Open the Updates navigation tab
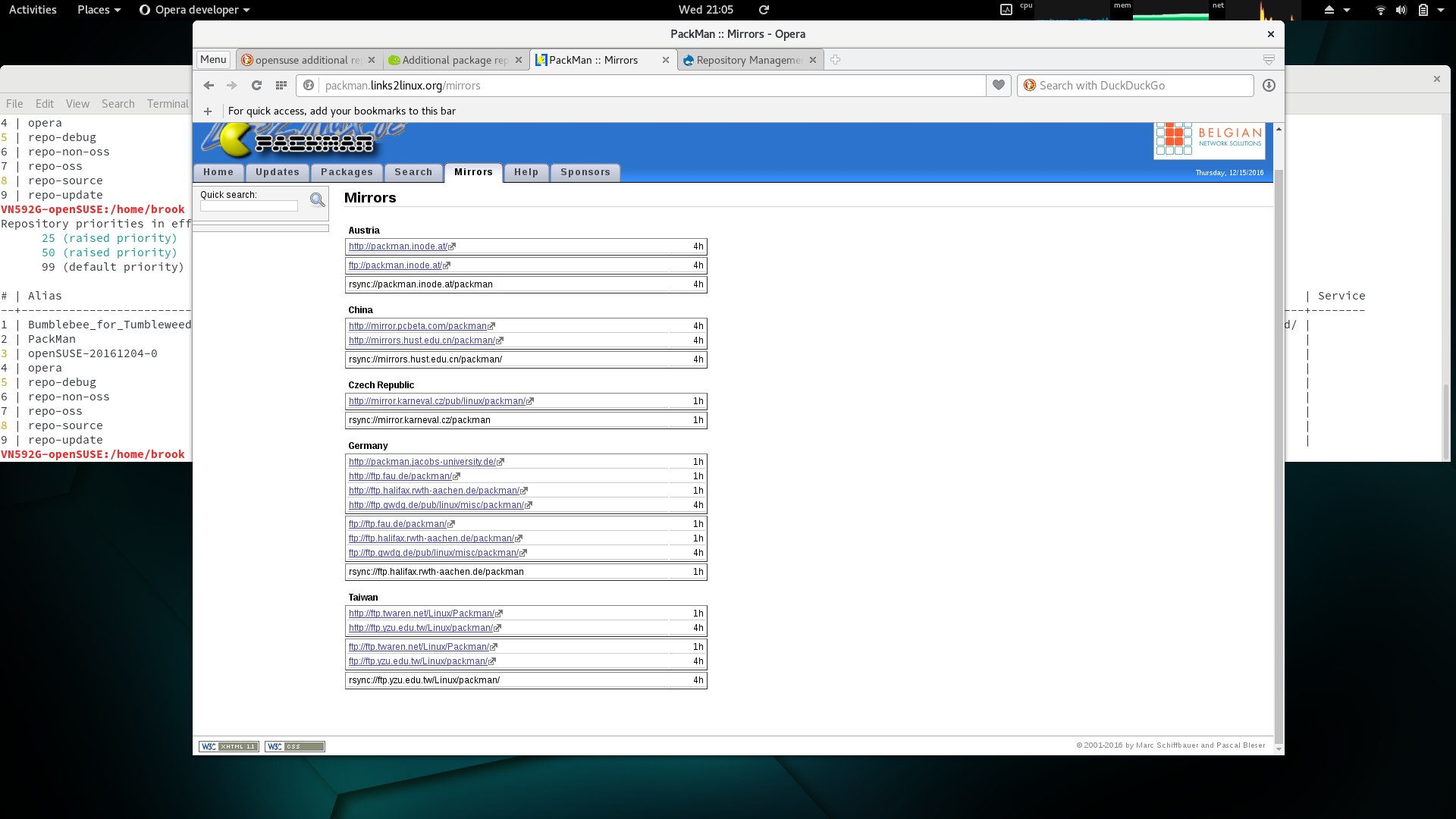The width and height of the screenshot is (1456, 819). pos(278,173)
